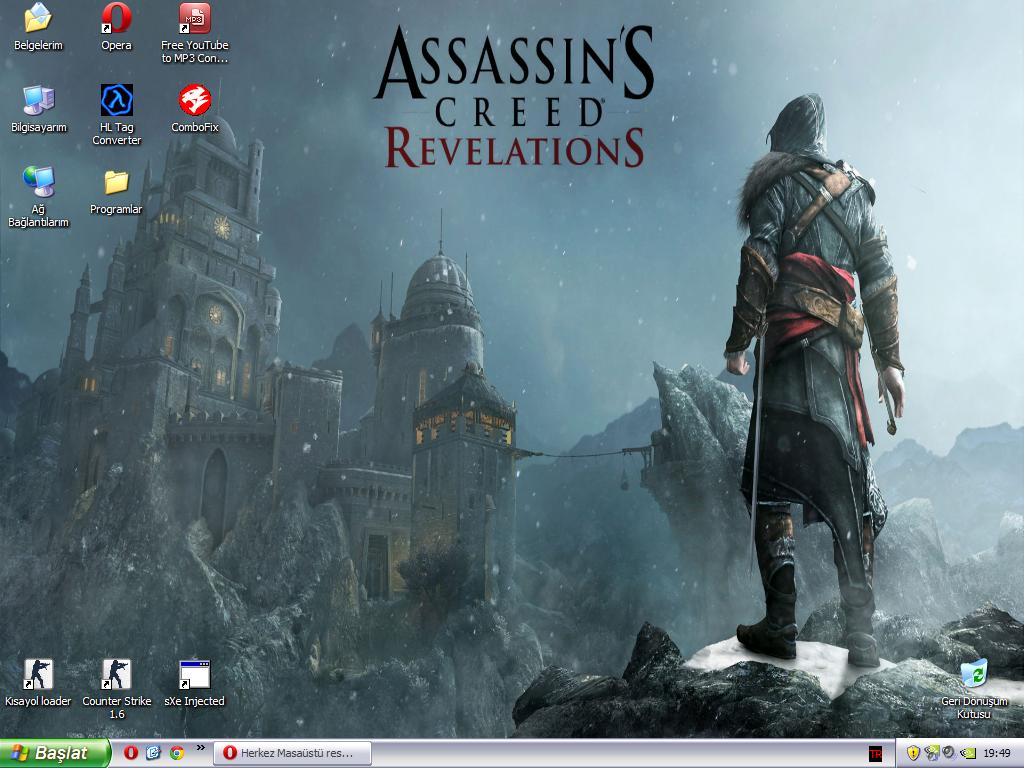Viewport: 1024px width, 768px height.
Task: Open the TR language indicator menu
Action: pyautogui.click(x=875, y=754)
